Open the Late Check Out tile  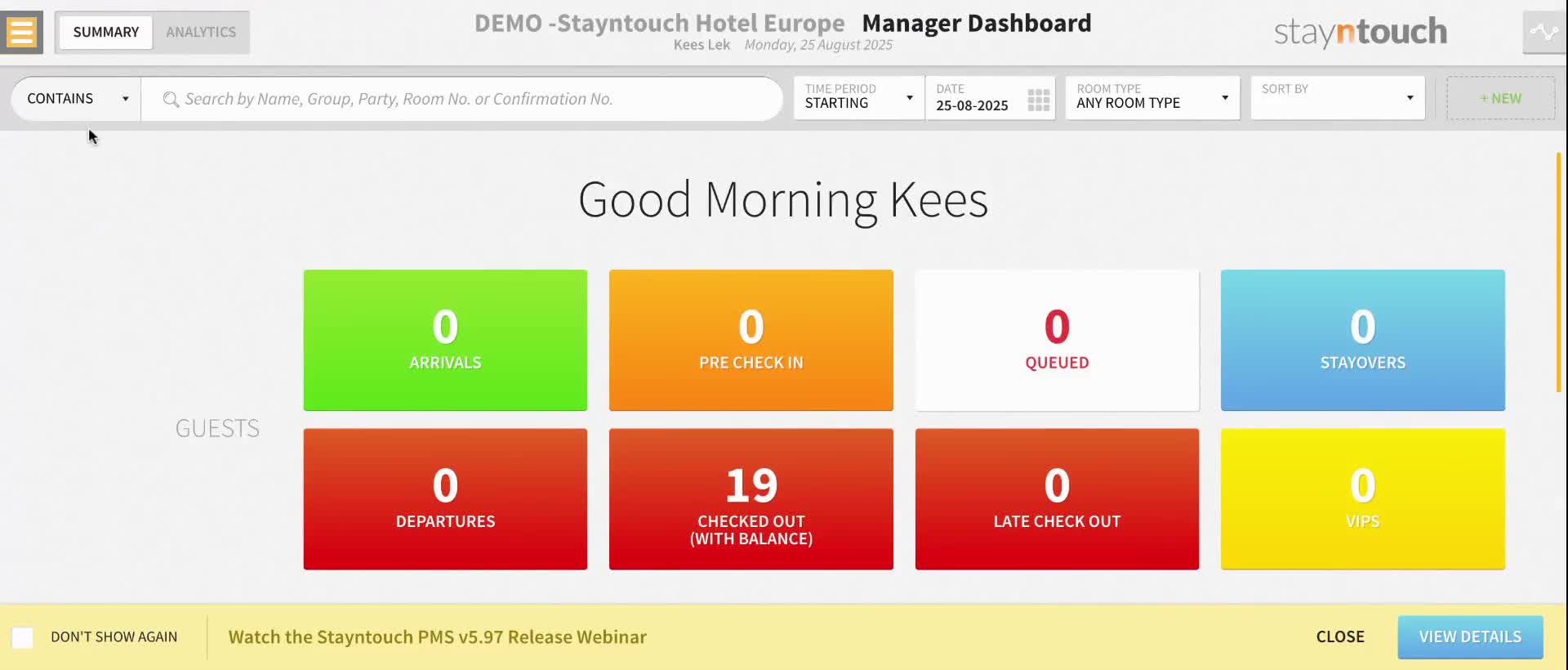(x=1057, y=499)
